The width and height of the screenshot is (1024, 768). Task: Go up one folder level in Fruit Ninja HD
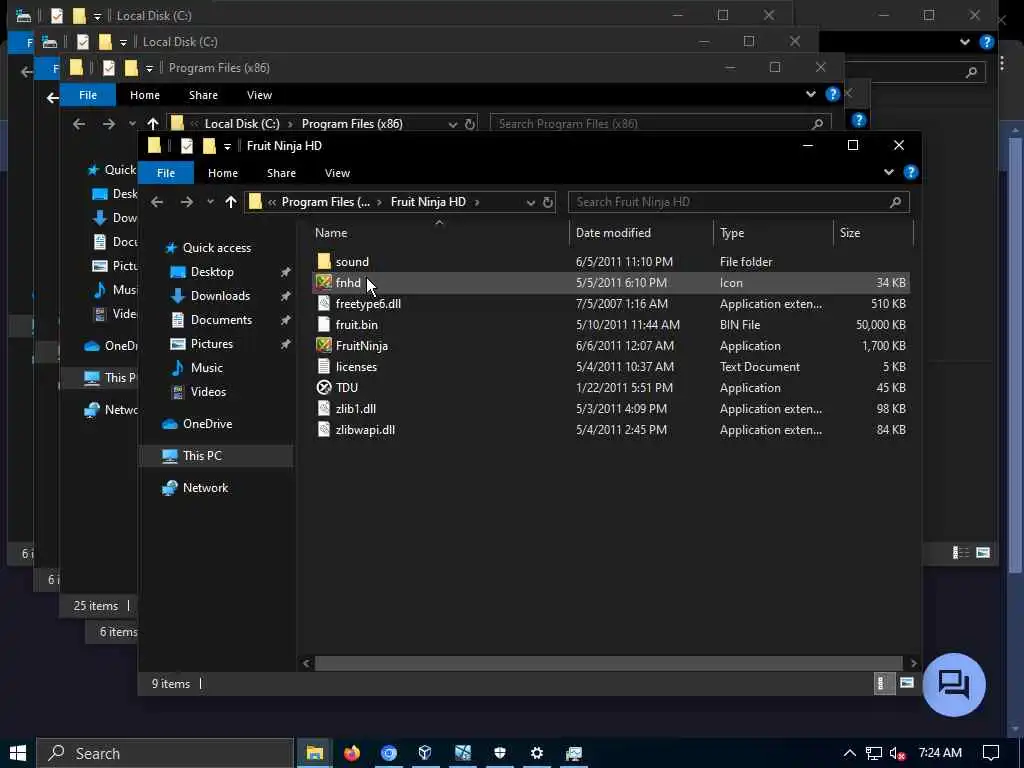pyautogui.click(x=231, y=202)
